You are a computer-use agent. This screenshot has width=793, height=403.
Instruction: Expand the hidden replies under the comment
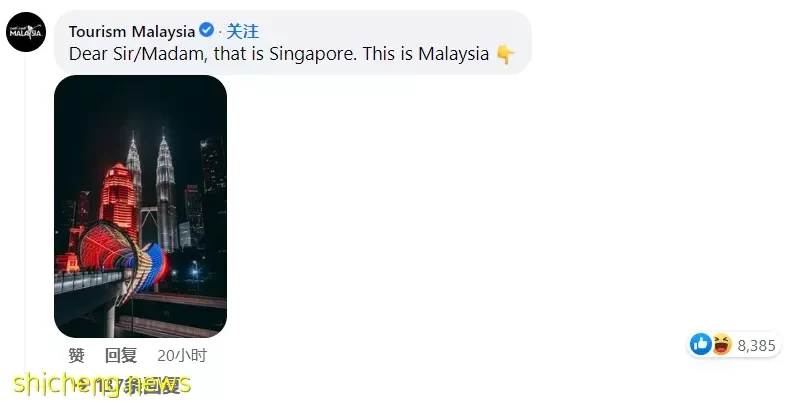coord(129,387)
